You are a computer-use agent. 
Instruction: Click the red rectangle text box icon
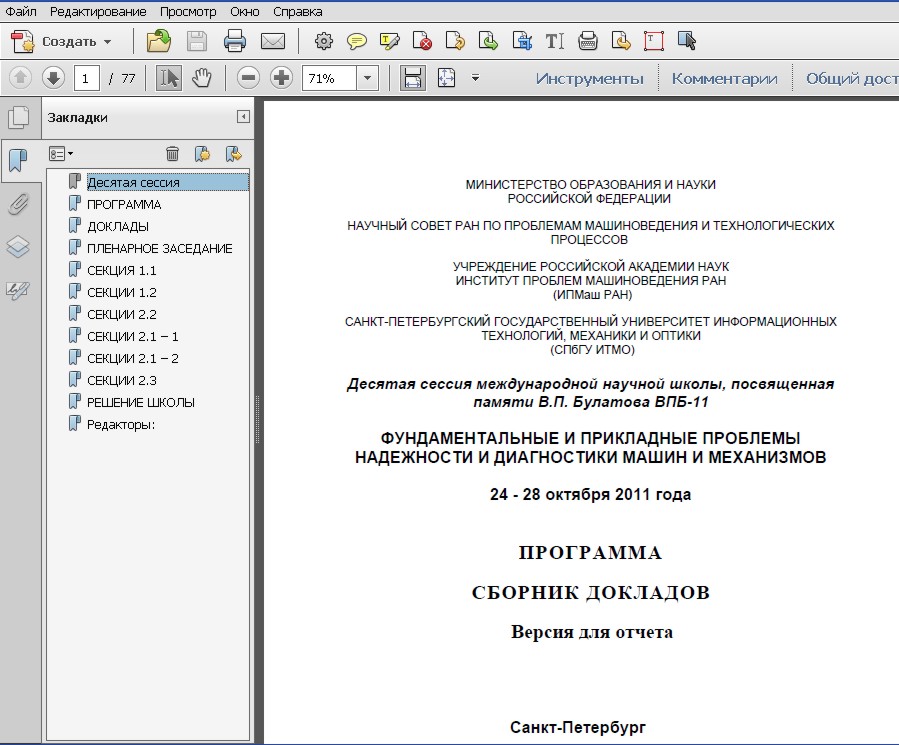point(654,41)
